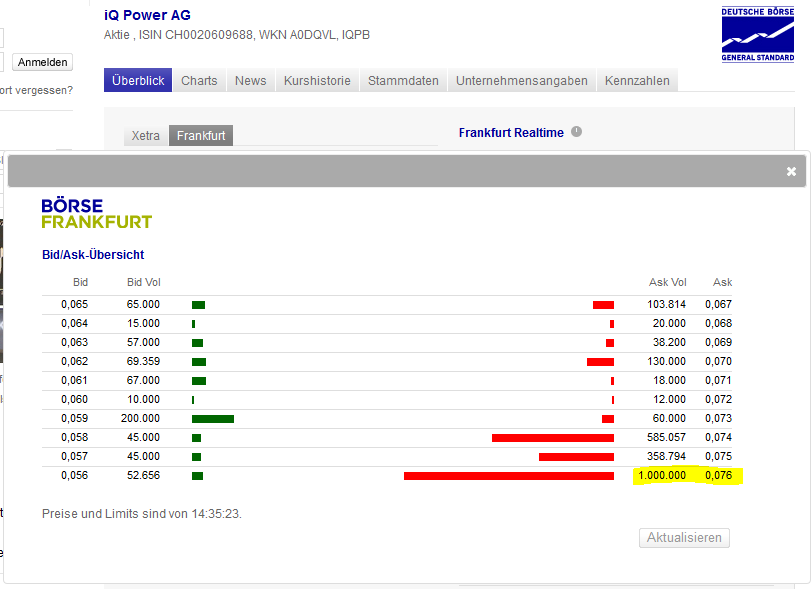Click ask volume 60.000
This screenshot has height=589, width=812.
669,418
